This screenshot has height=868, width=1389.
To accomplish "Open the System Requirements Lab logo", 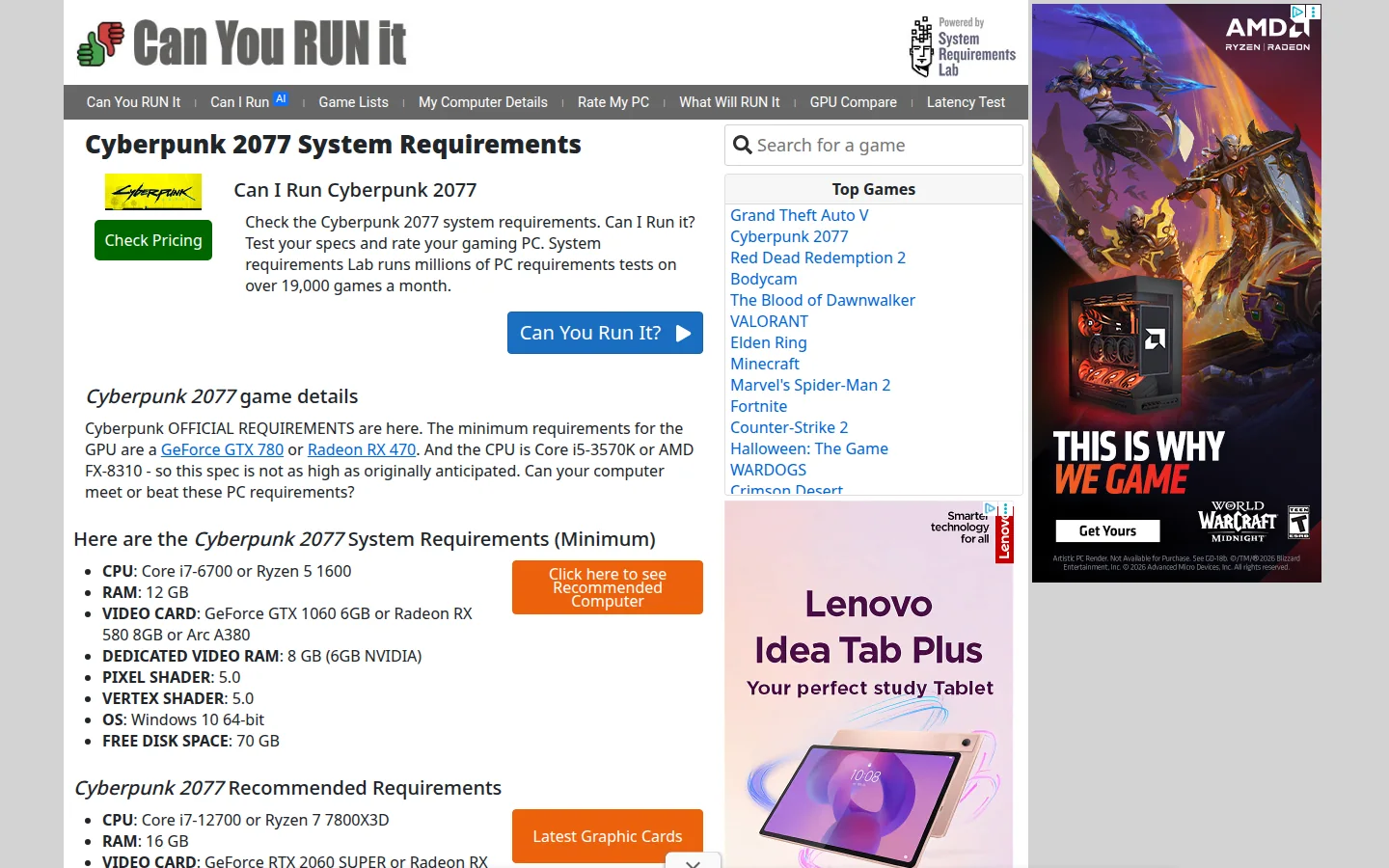I will [963, 46].
